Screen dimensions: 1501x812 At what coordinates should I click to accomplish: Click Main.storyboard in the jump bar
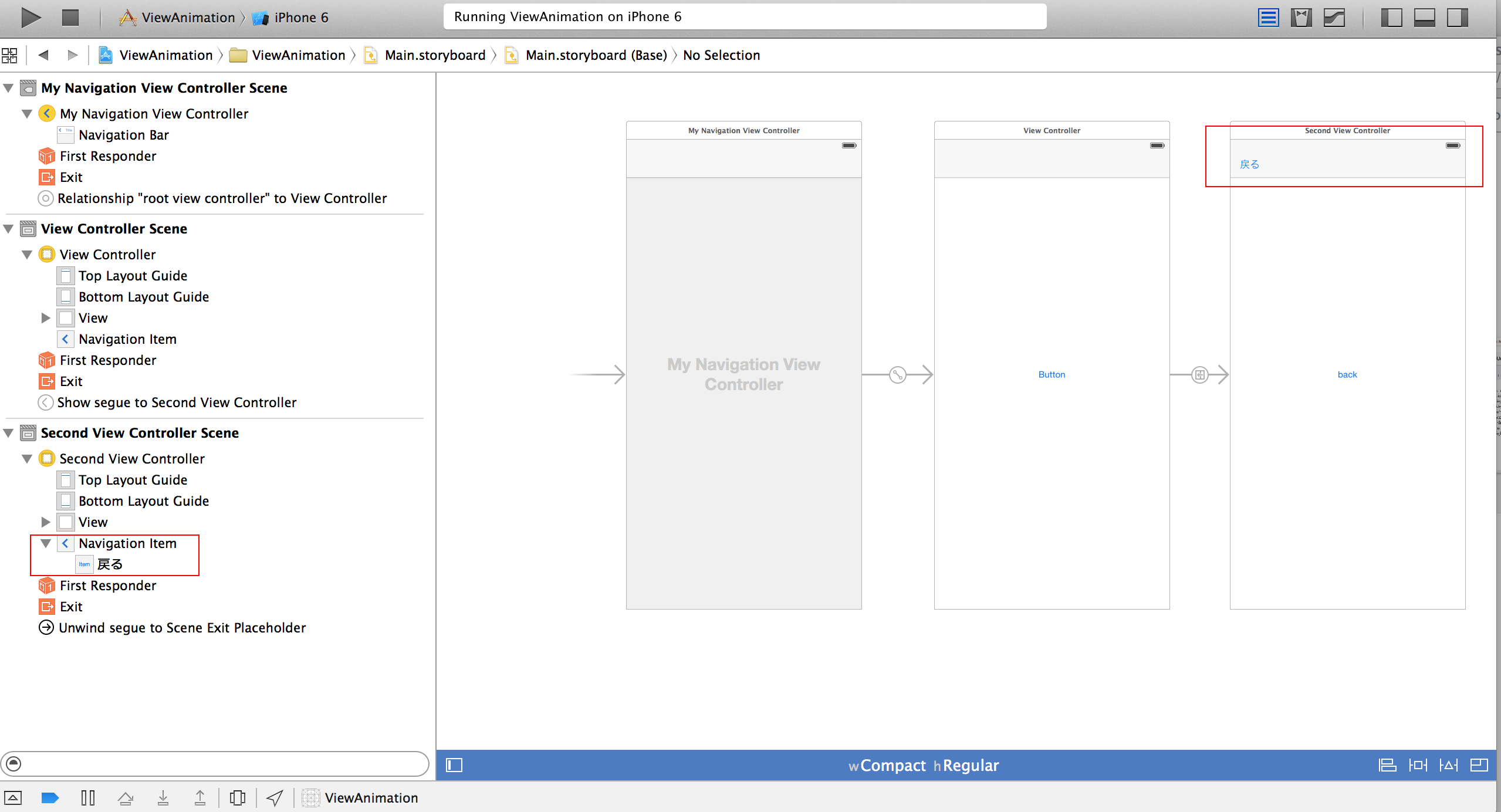[434, 55]
